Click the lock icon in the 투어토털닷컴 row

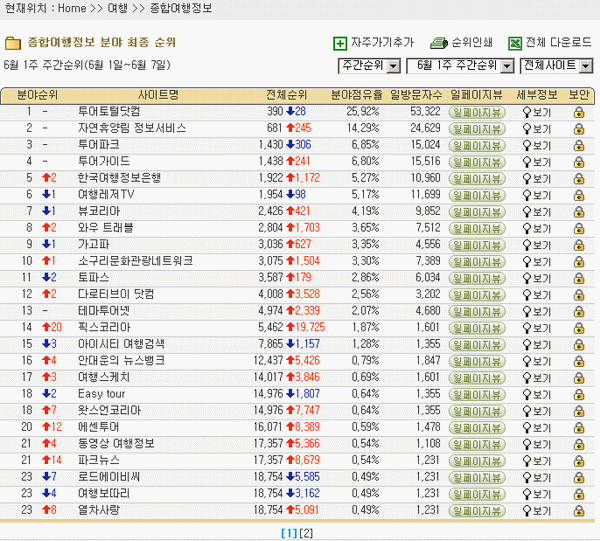coord(578,111)
